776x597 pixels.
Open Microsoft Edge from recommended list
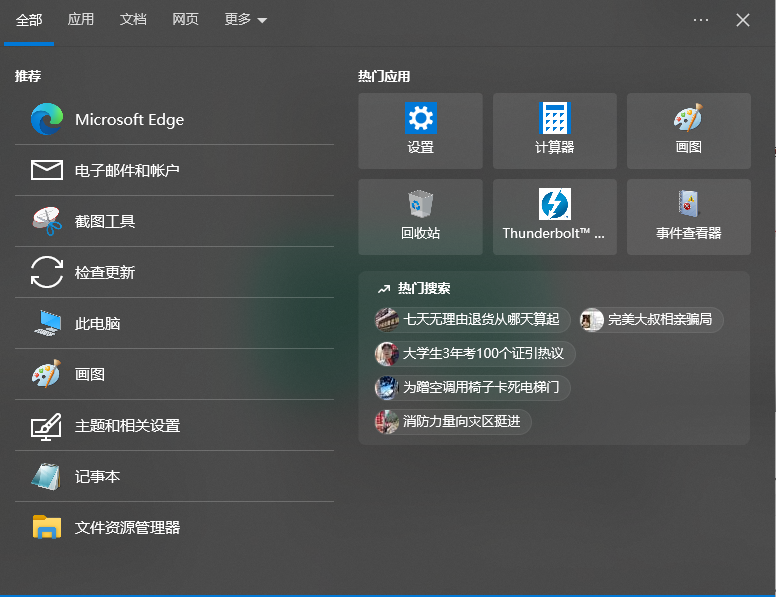click(174, 119)
